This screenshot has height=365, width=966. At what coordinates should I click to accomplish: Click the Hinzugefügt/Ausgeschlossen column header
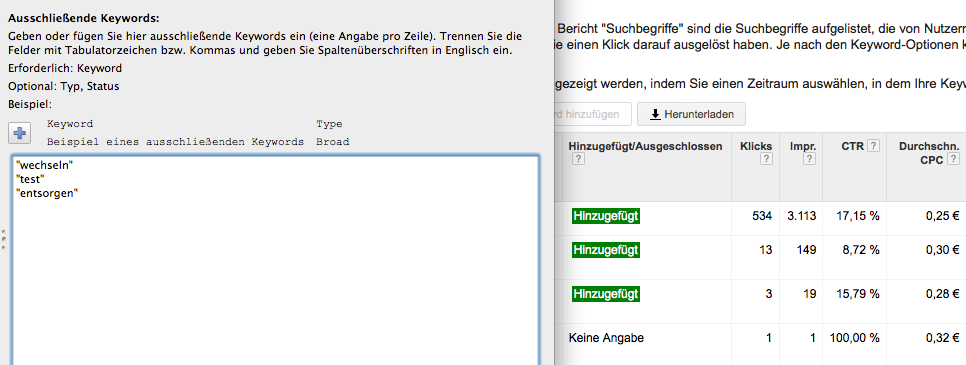[645, 146]
